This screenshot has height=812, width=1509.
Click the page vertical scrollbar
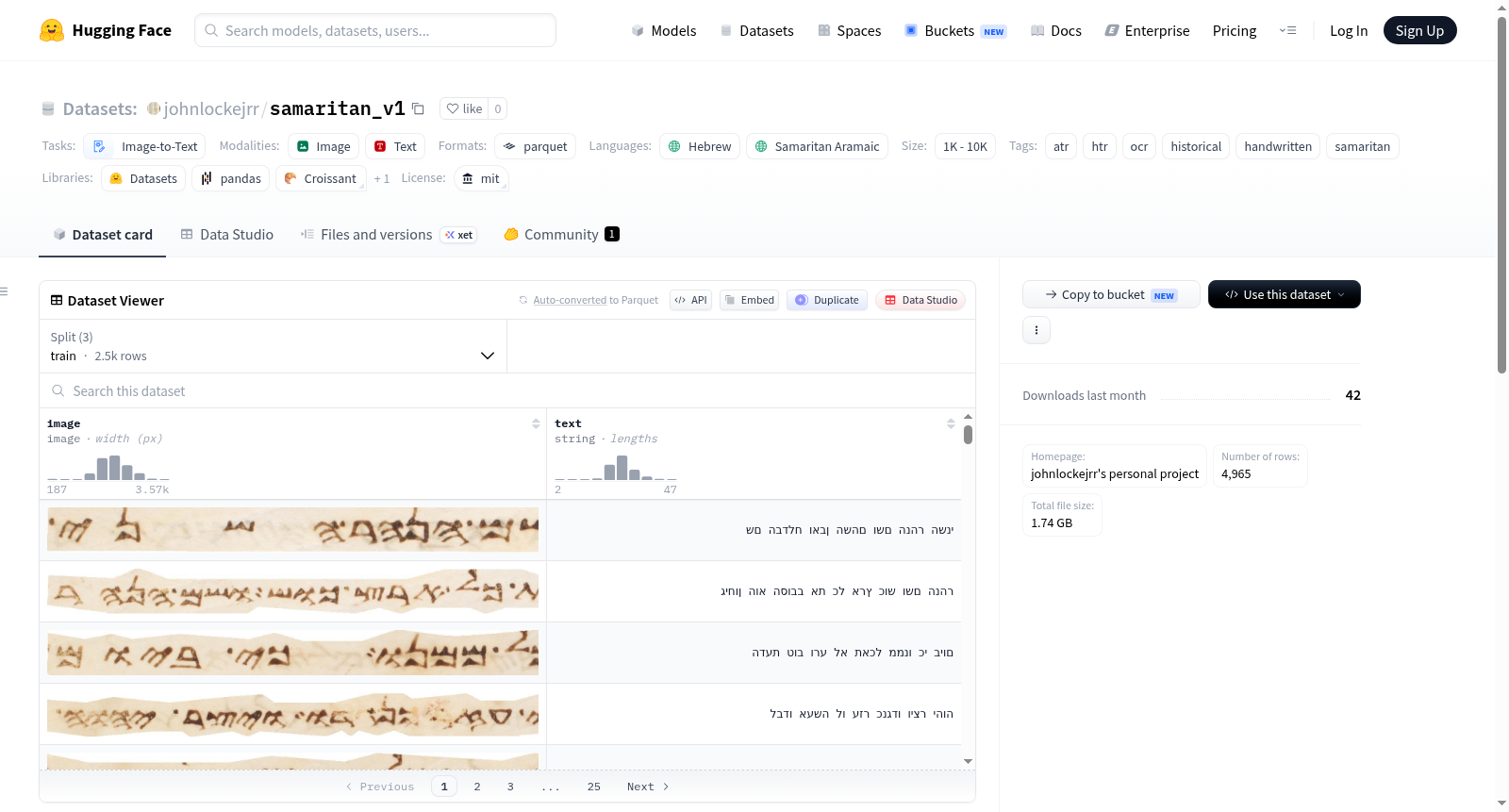(1501, 196)
